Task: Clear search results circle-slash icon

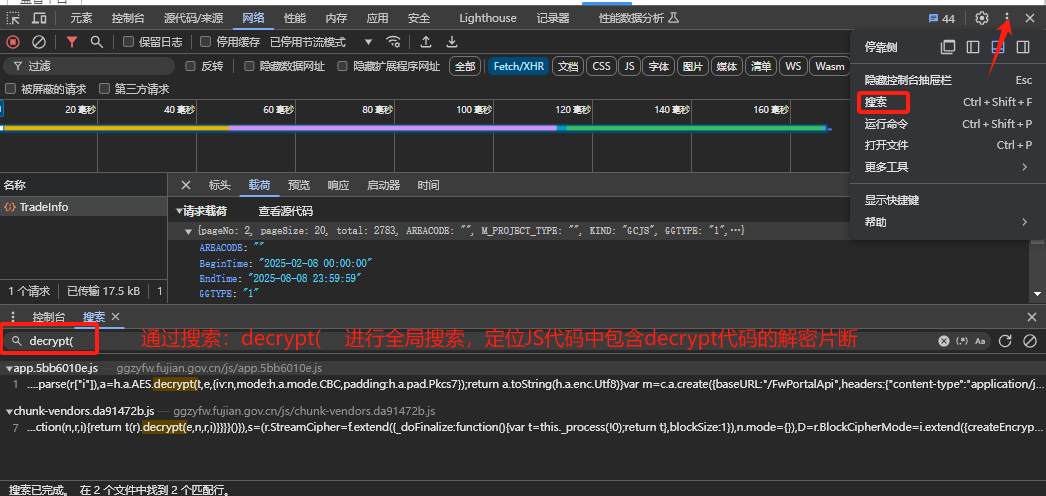Action: (1029, 341)
